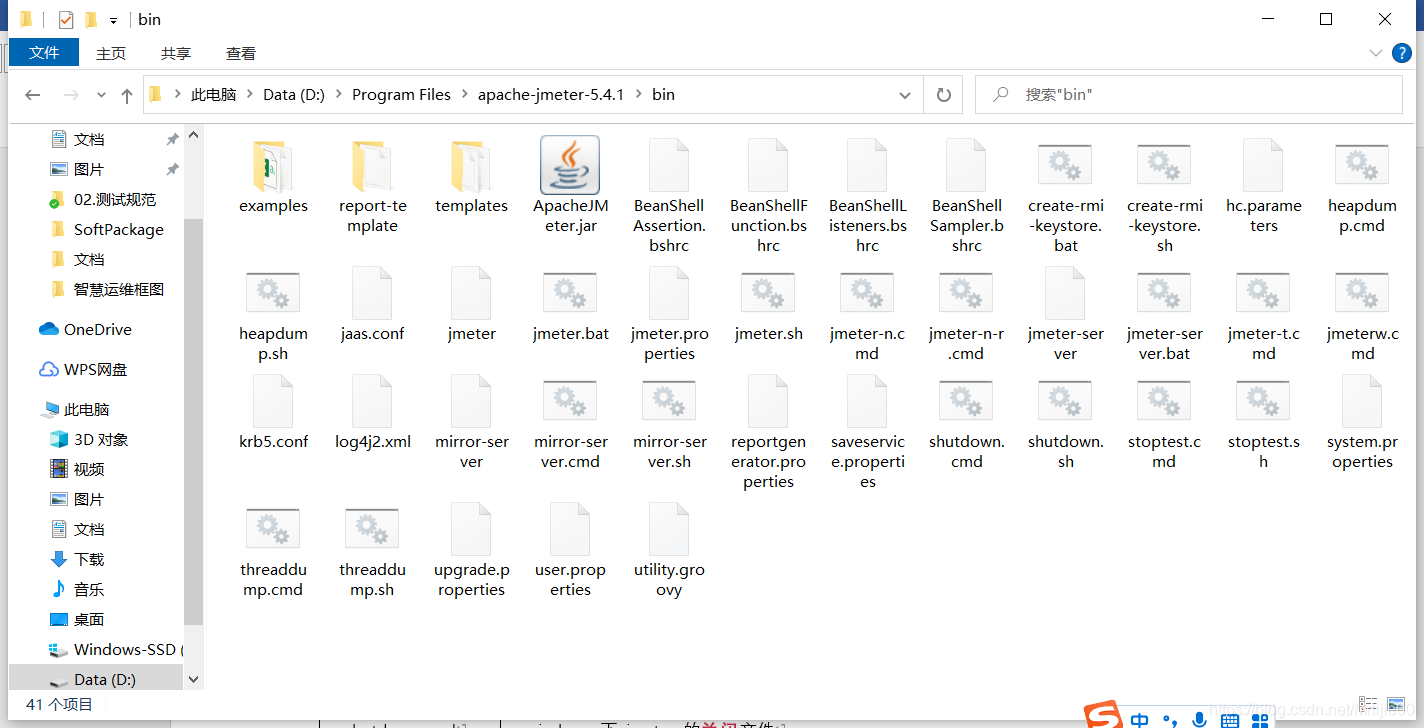Expand the path chevron after apache-jmeter-5.4.1
The image size is (1424, 728).
pos(638,95)
